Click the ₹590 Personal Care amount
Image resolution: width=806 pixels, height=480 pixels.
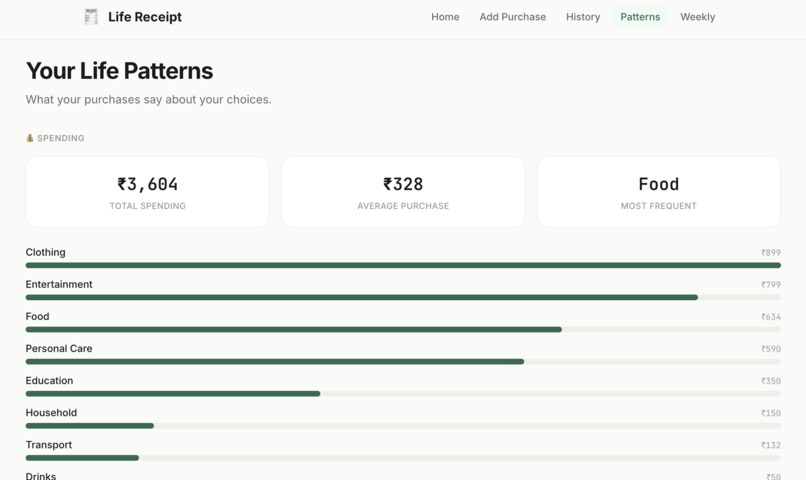point(771,349)
